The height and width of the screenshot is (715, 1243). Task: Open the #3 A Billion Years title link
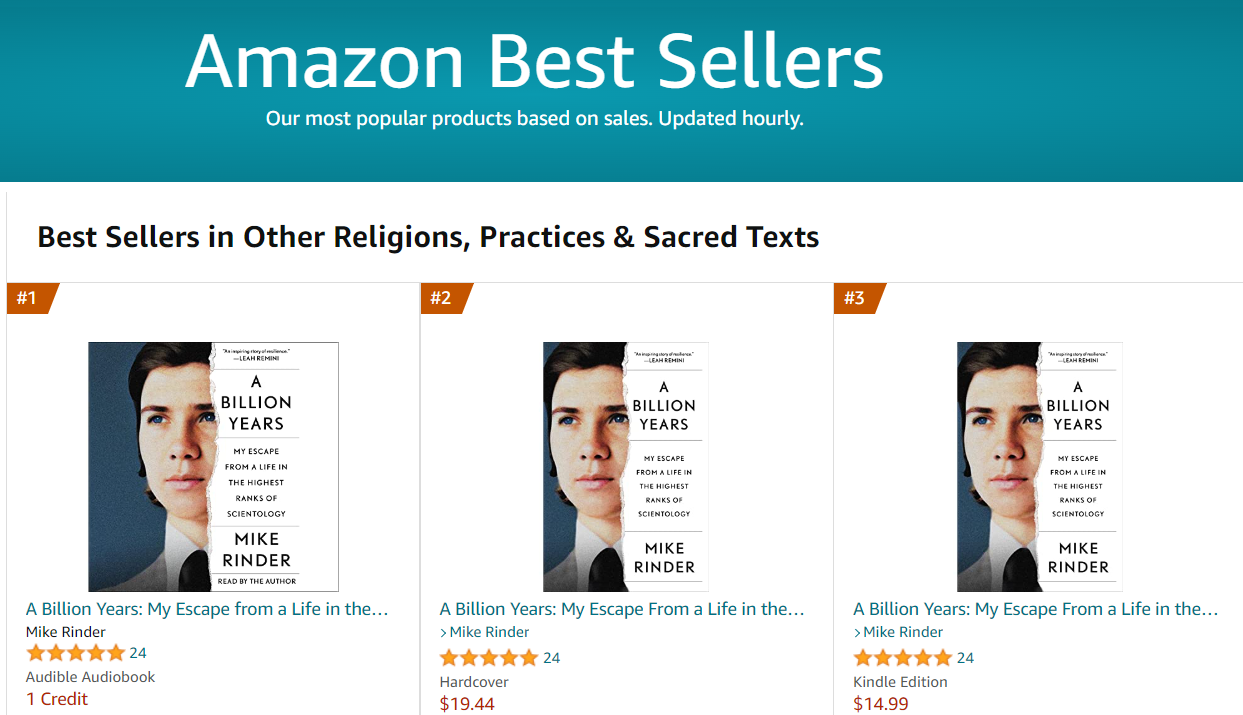click(x=1036, y=609)
